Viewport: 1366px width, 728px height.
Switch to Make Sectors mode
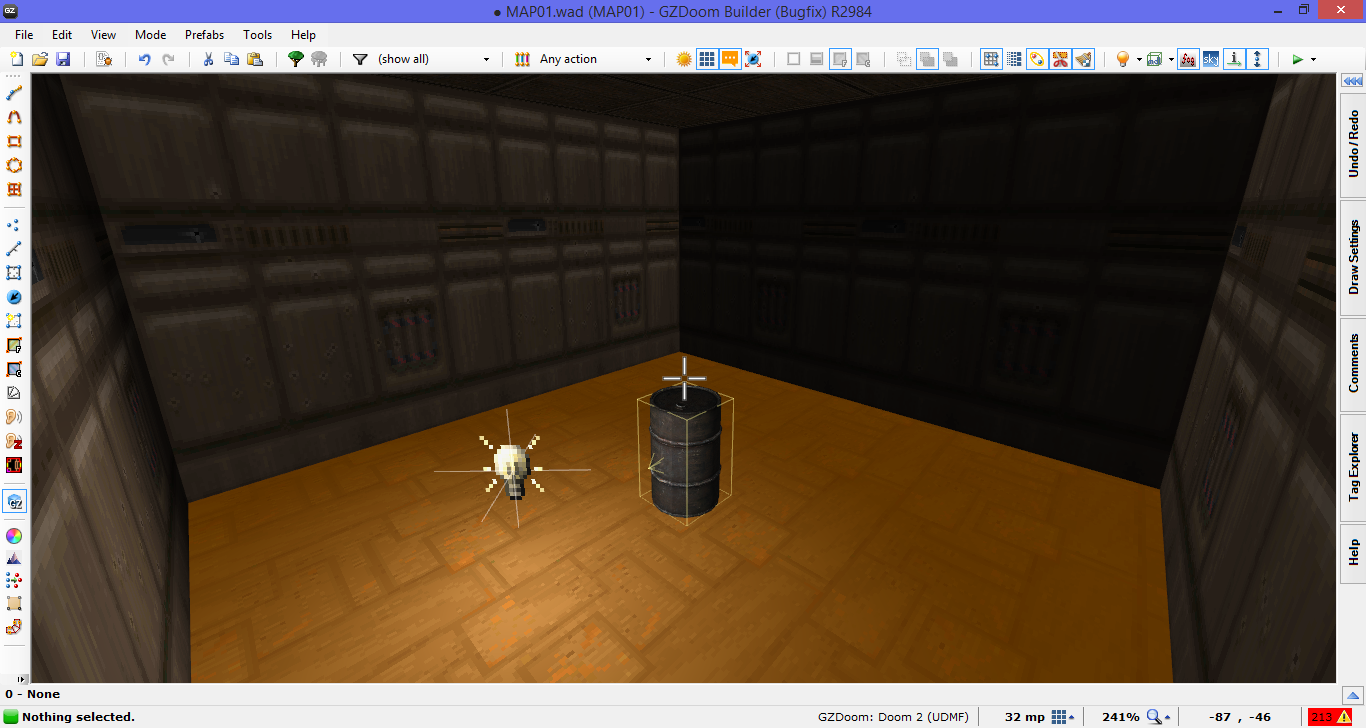pos(14,321)
